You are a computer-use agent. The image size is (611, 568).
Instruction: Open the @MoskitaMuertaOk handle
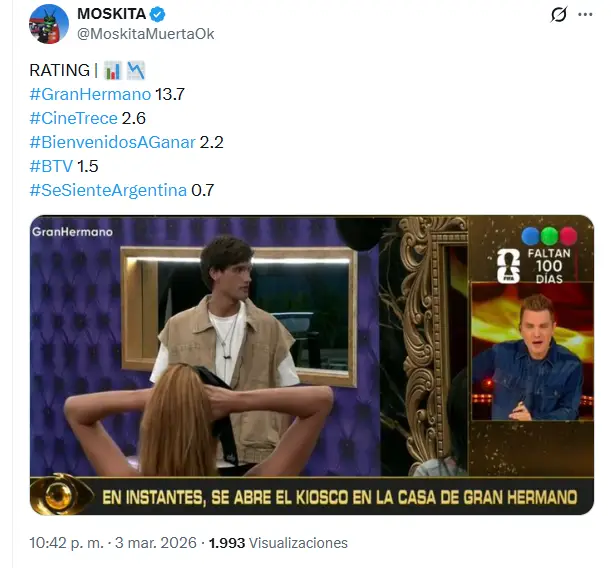tap(146, 34)
